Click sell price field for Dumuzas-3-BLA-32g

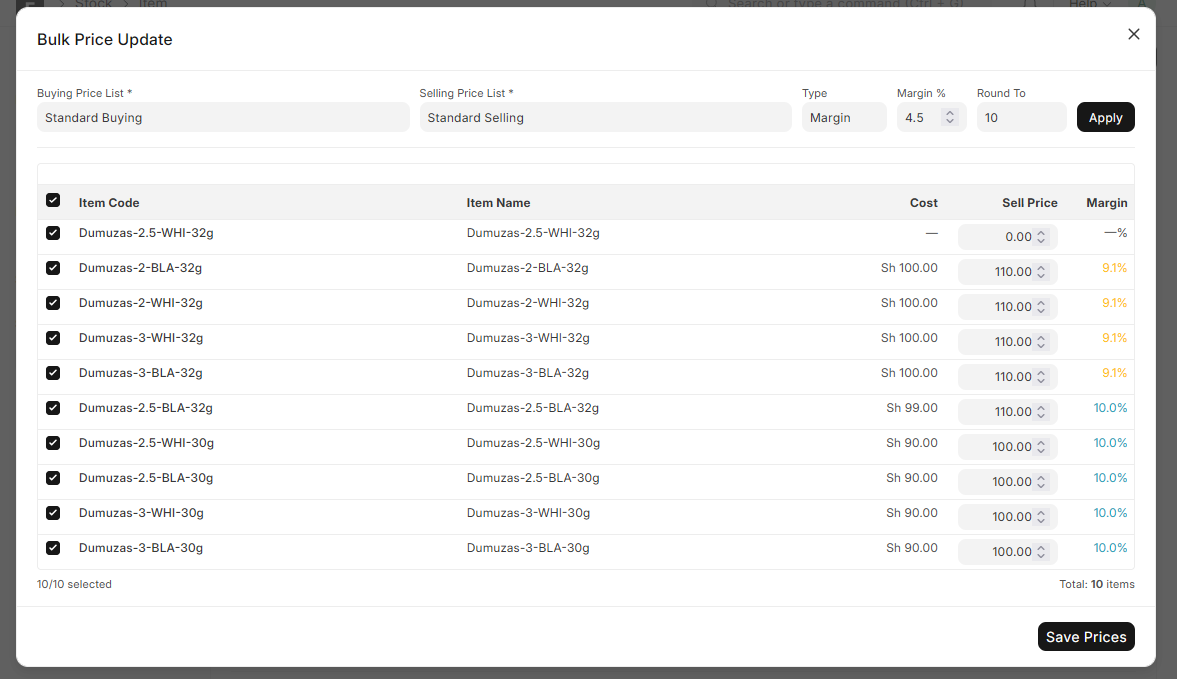996,377
